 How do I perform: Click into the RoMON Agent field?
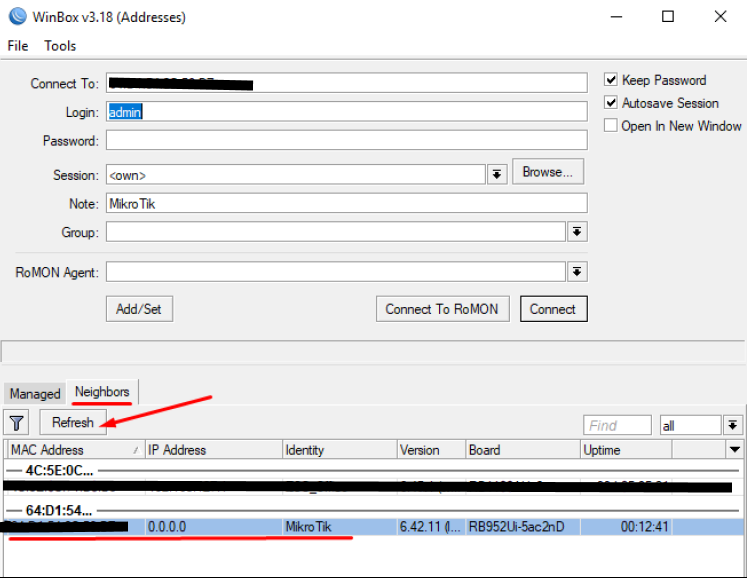336,272
